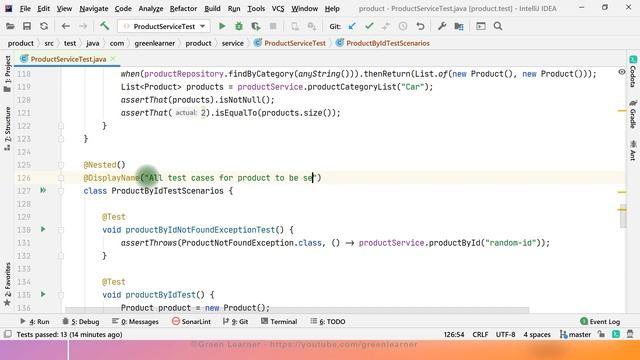This screenshot has width=640, height=360.
Task: Open the Refactor menu
Action: [x=183, y=9]
